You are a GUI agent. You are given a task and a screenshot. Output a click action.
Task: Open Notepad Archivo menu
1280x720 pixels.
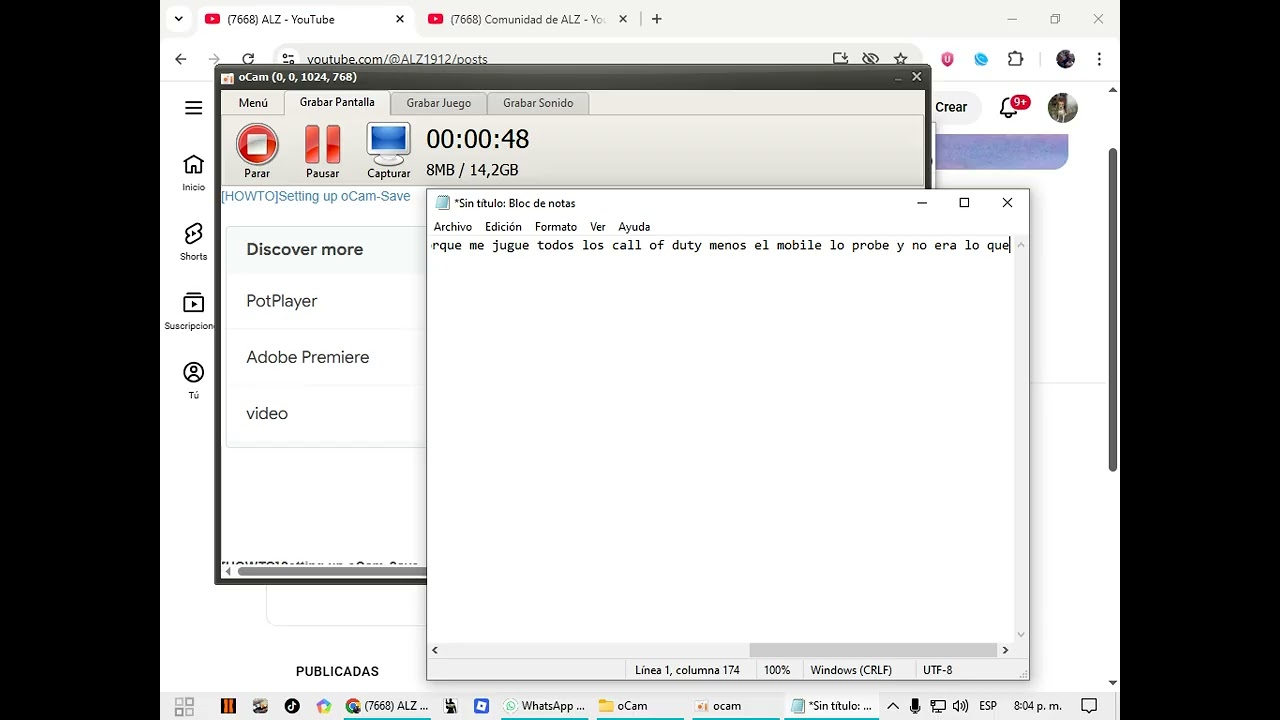(x=452, y=227)
